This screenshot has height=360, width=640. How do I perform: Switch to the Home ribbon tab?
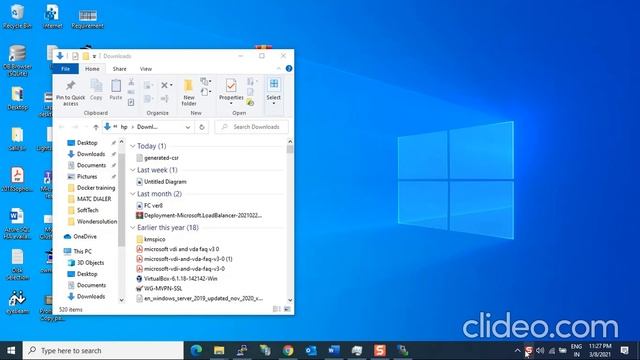click(x=92, y=69)
